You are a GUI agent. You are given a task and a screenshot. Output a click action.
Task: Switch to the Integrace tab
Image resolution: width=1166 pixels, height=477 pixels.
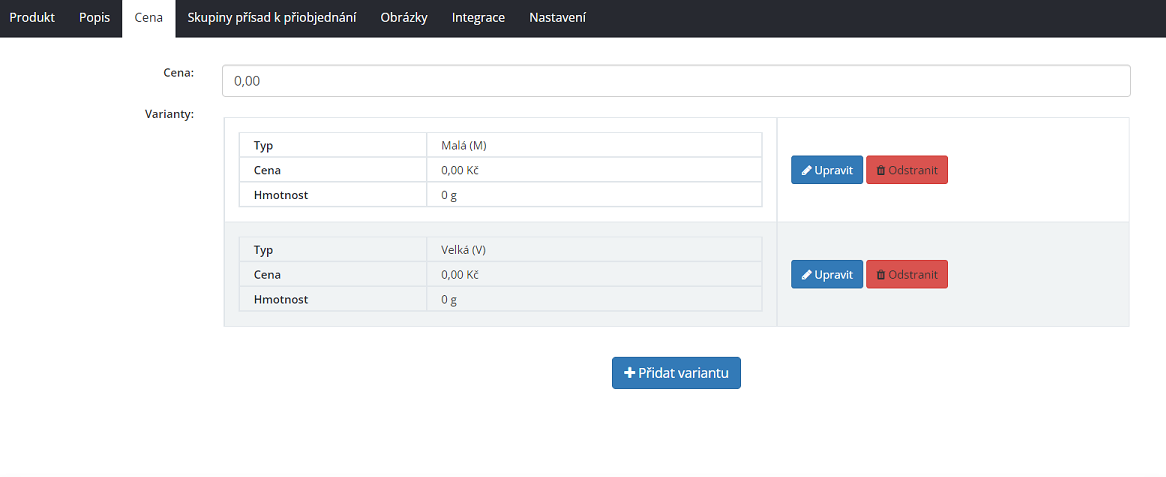[478, 18]
